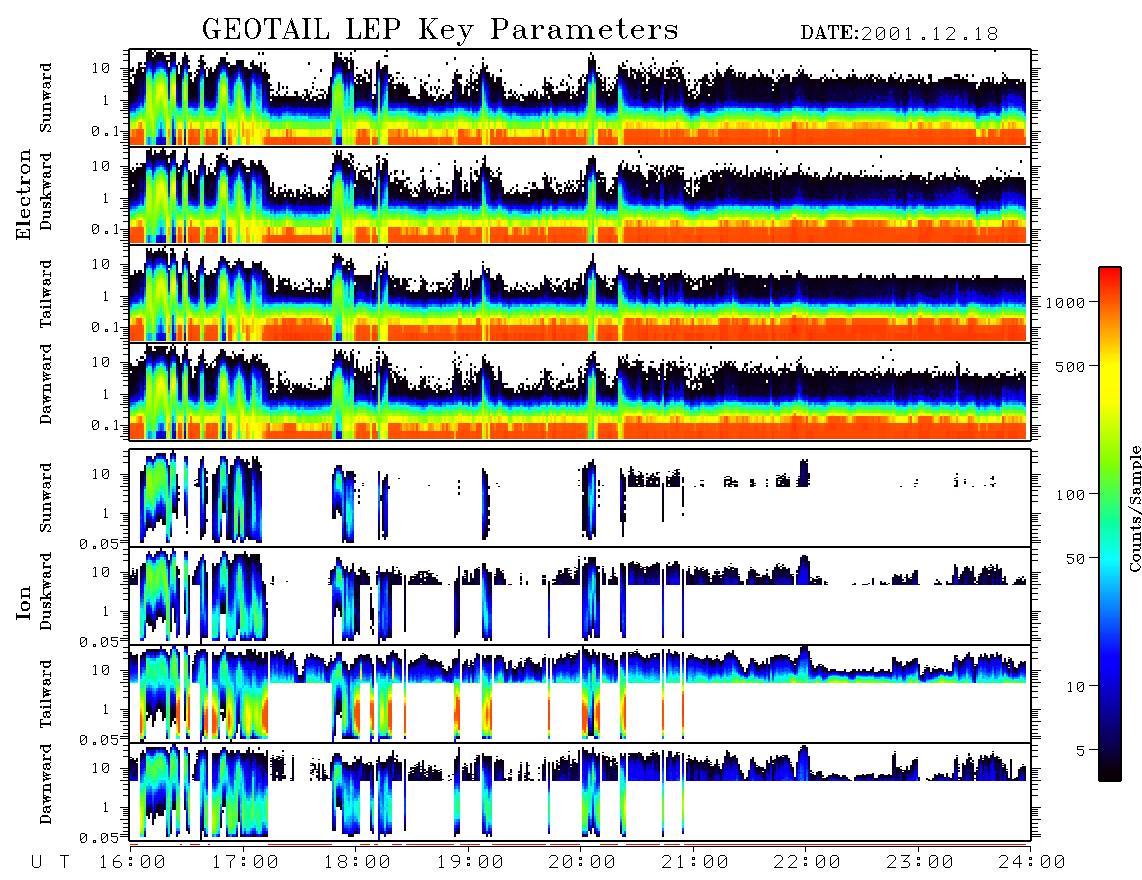This screenshot has width=1142, height=880.
Task: Click the "Counts/Sample" colorbar label
Action: click(x=1134, y=508)
